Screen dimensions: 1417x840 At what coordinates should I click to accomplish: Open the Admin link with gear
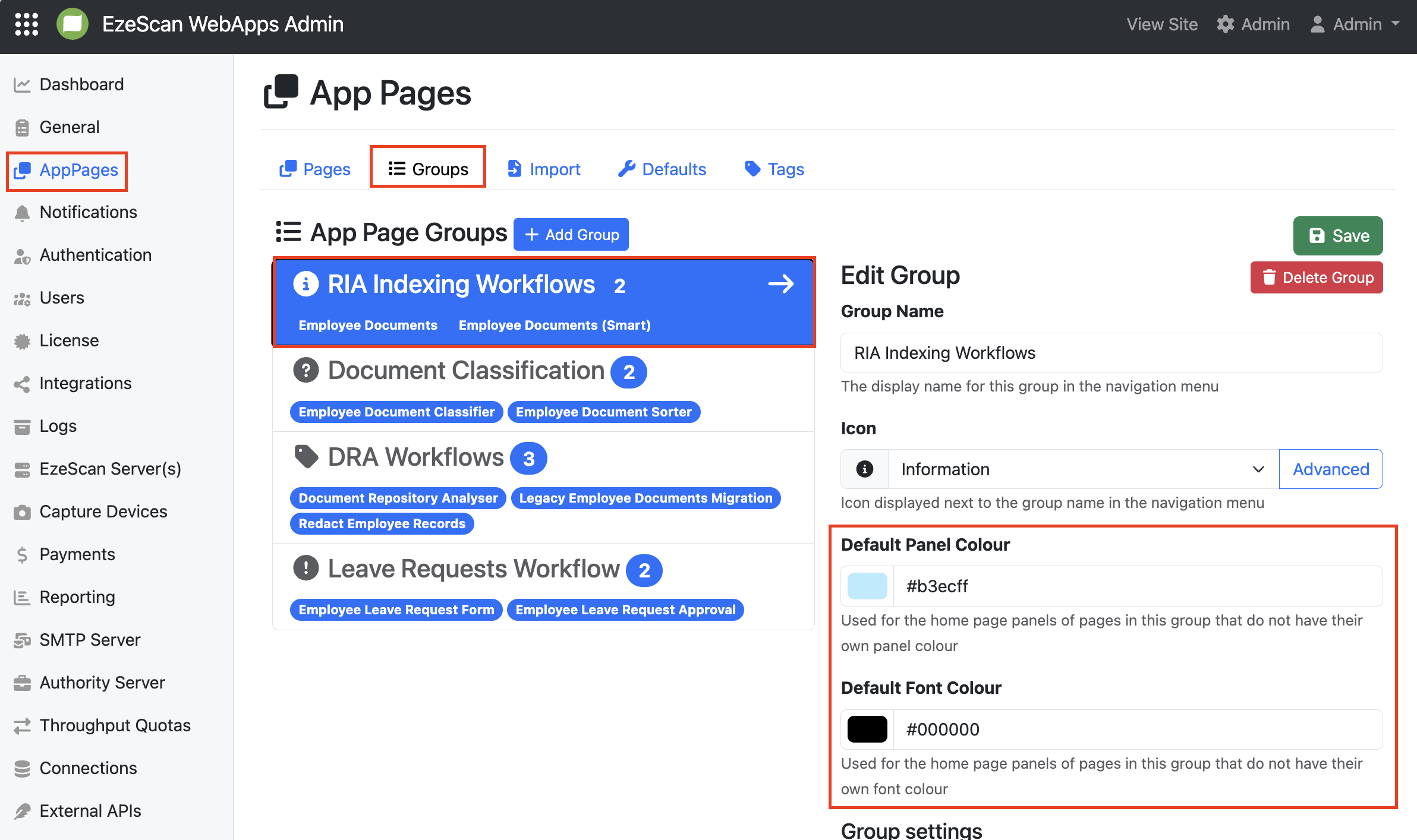pos(1253,24)
